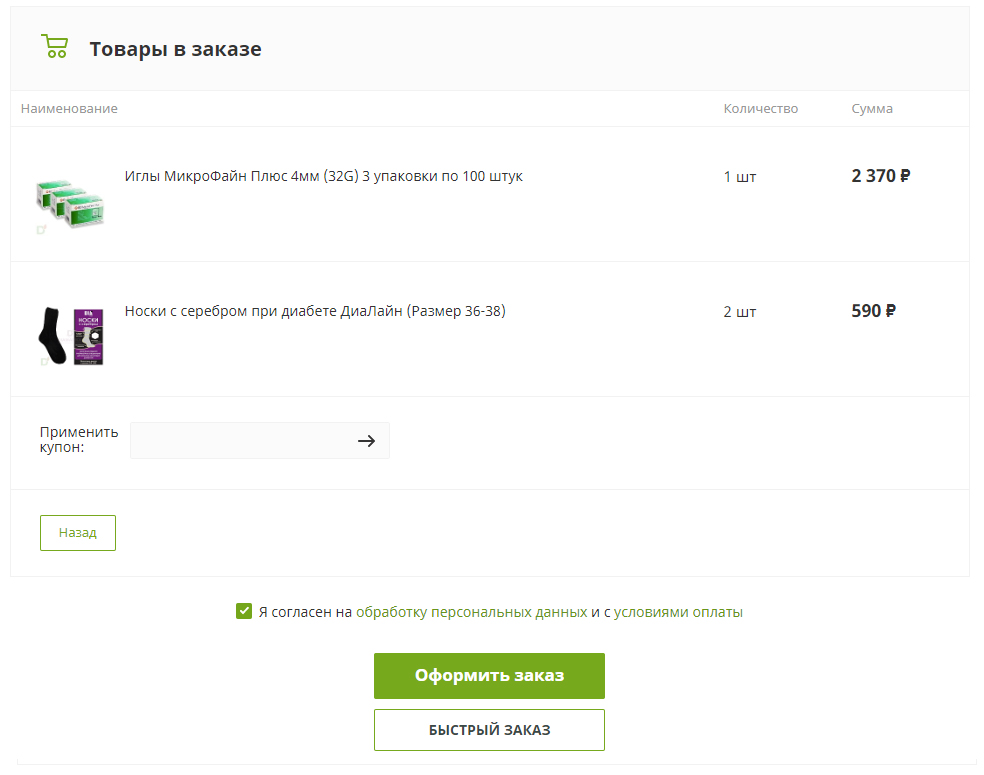Click the Наименование column header
The height and width of the screenshot is (775, 984).
click(69, 109)
